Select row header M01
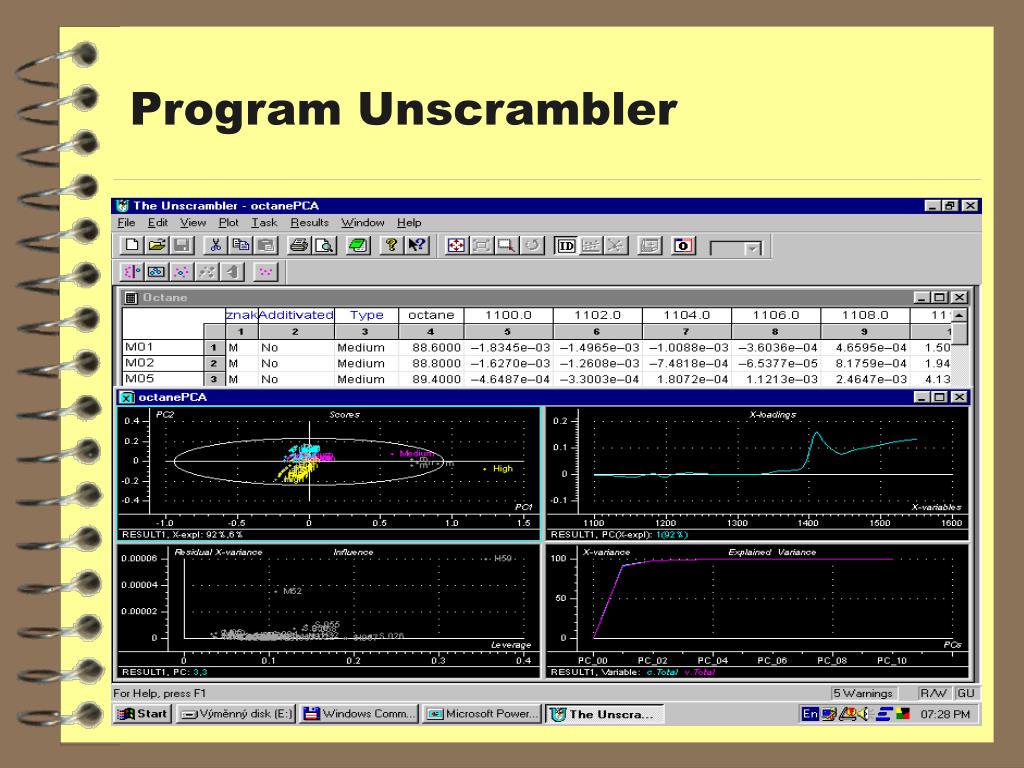Viewport: 1024px width, 768px height. pyautogui.click(x=163, y=347)
